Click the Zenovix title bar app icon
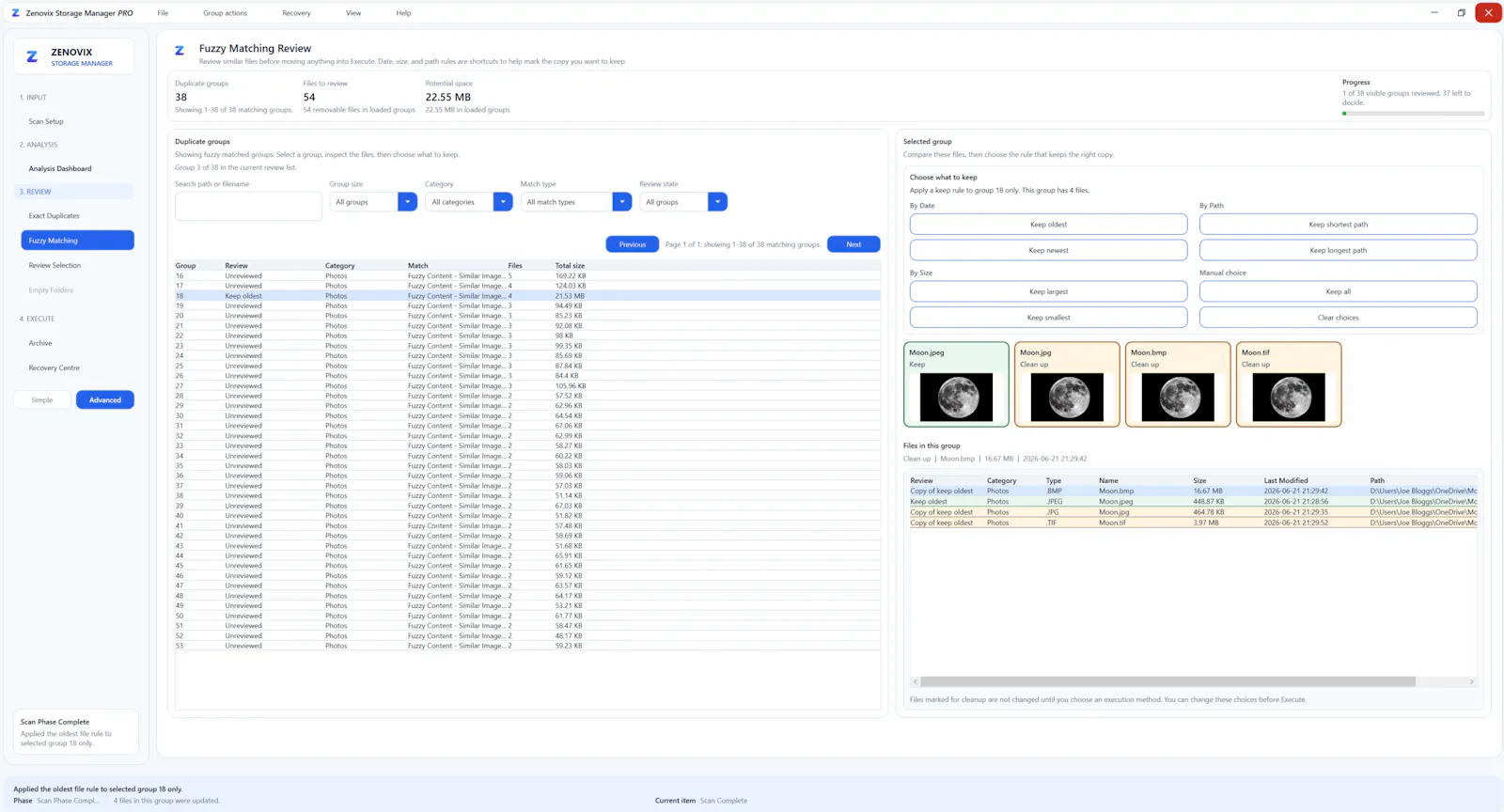1504x812 pixels. point(15,13)
